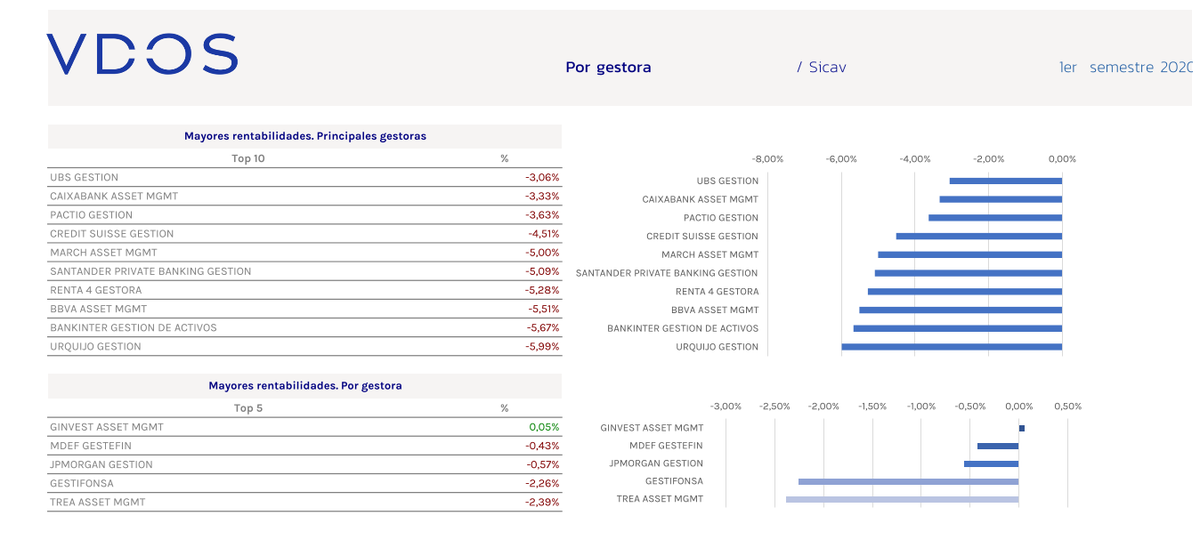Viewport: 1200px width, 556px height.
Task: Select BANKINTER GESTION DE ACTIVOS in table
Action: (133, 328)
